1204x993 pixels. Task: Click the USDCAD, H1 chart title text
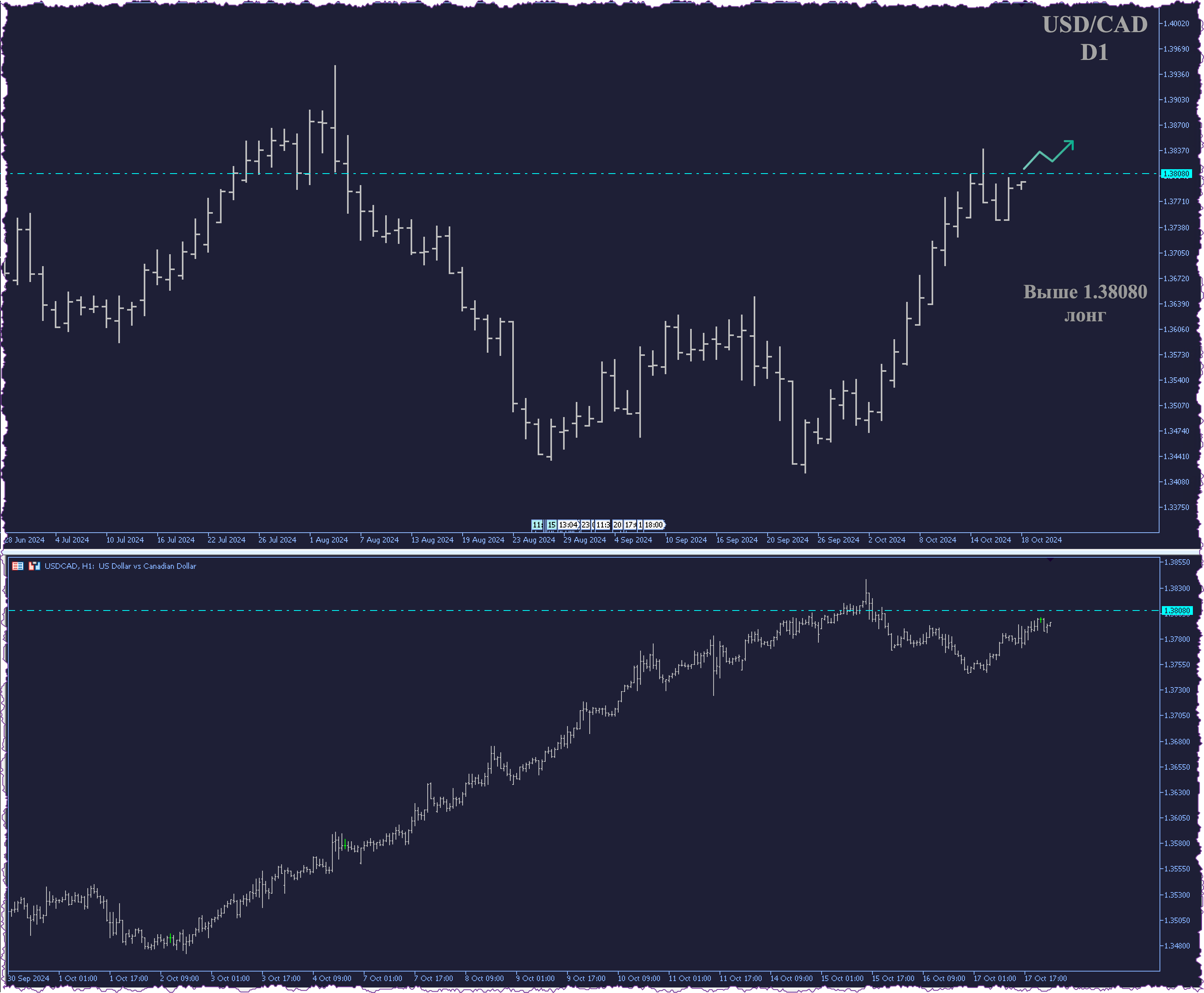click(120, 566)
